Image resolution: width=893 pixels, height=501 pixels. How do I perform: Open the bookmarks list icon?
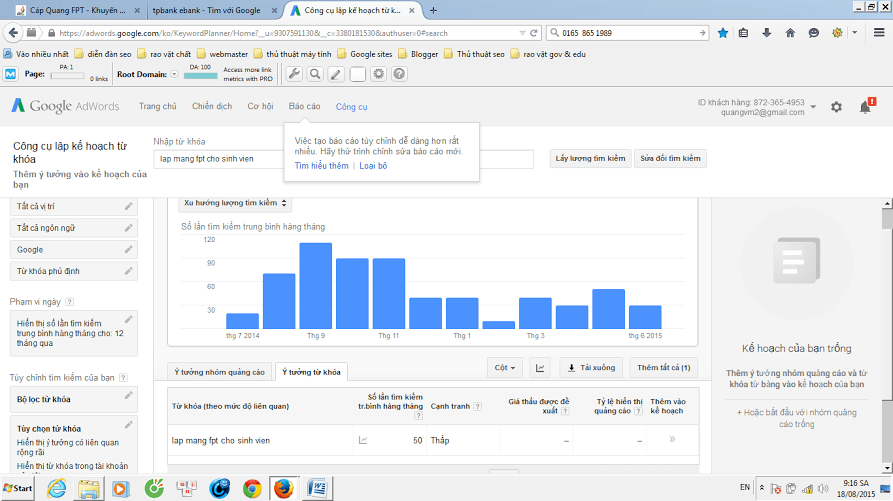(743, 33)
